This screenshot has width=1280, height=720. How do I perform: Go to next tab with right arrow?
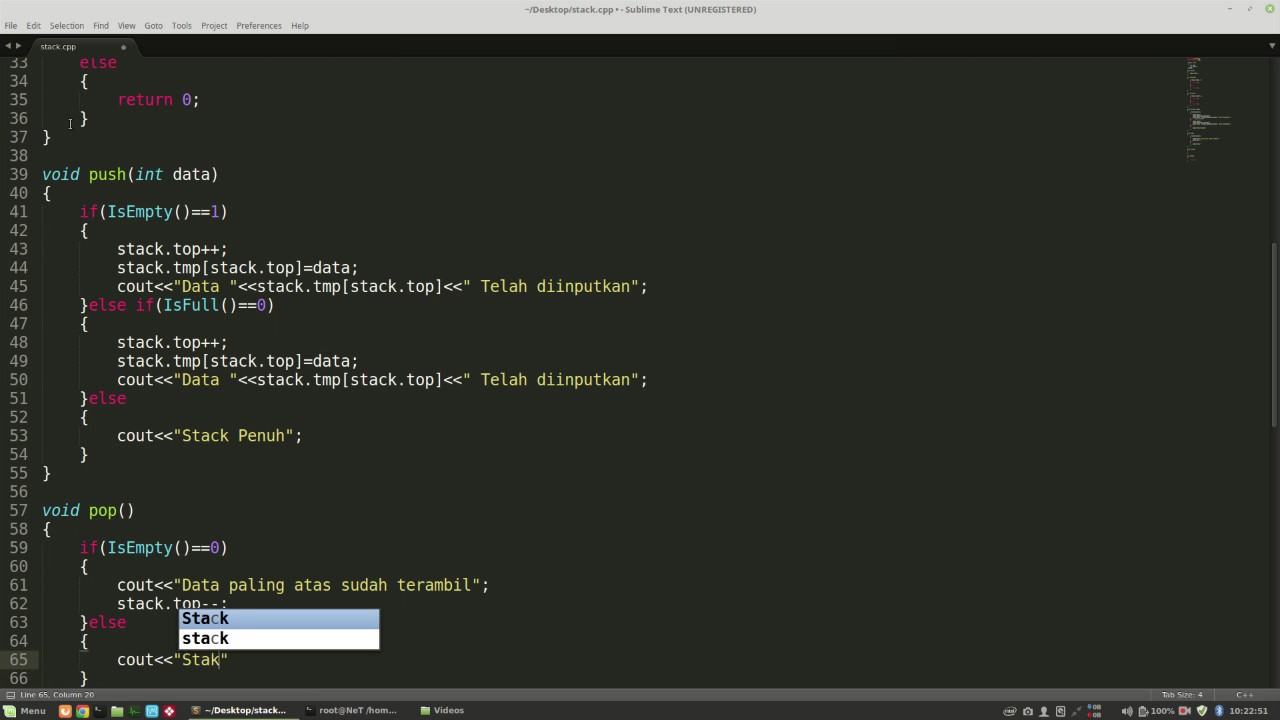click(x=18, y=46)
